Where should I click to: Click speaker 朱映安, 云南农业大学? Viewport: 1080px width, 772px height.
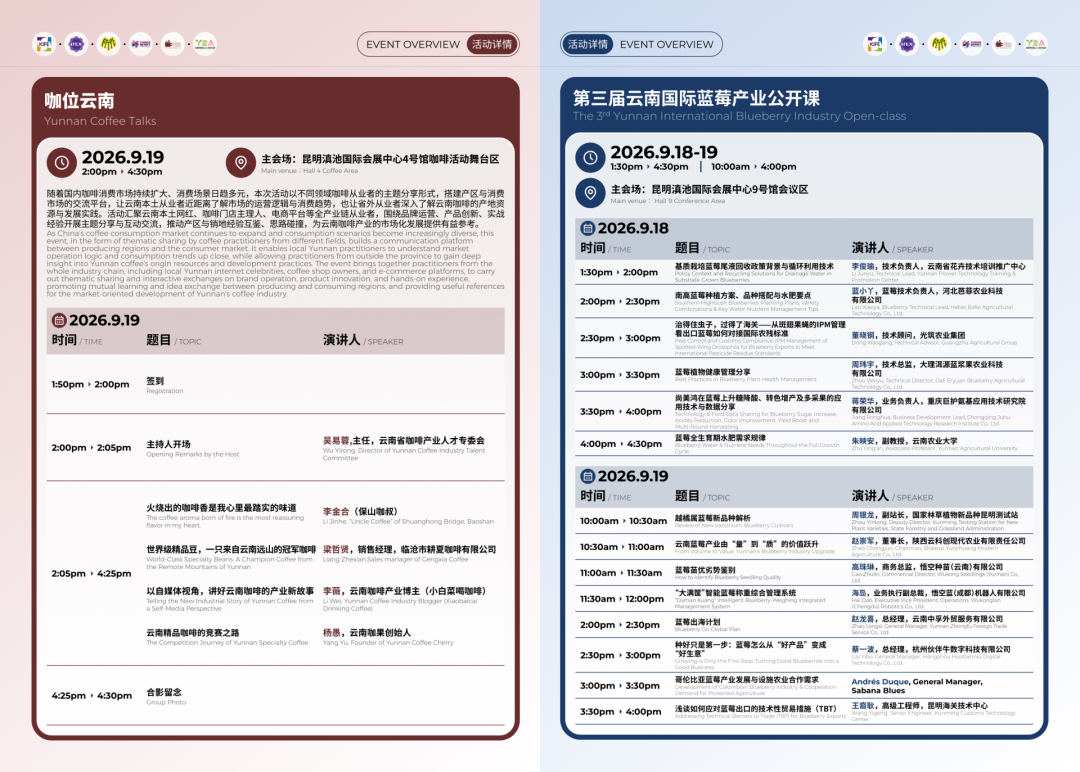[x=934, y=444]
